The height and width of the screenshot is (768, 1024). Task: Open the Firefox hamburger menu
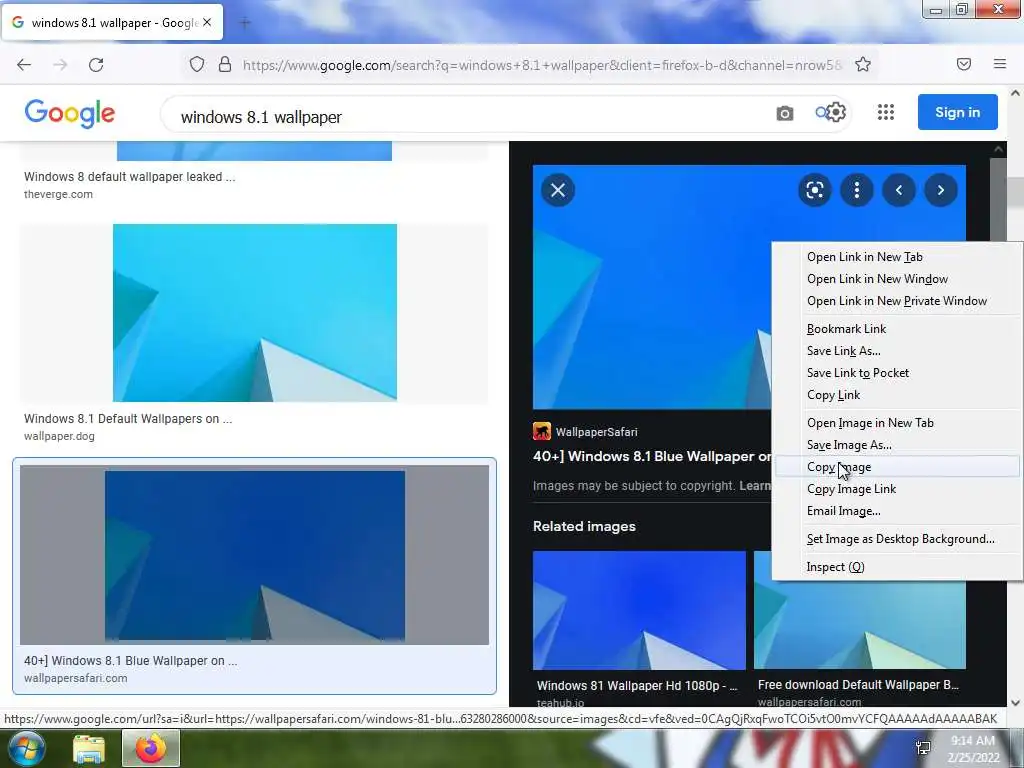(1000, 64)
